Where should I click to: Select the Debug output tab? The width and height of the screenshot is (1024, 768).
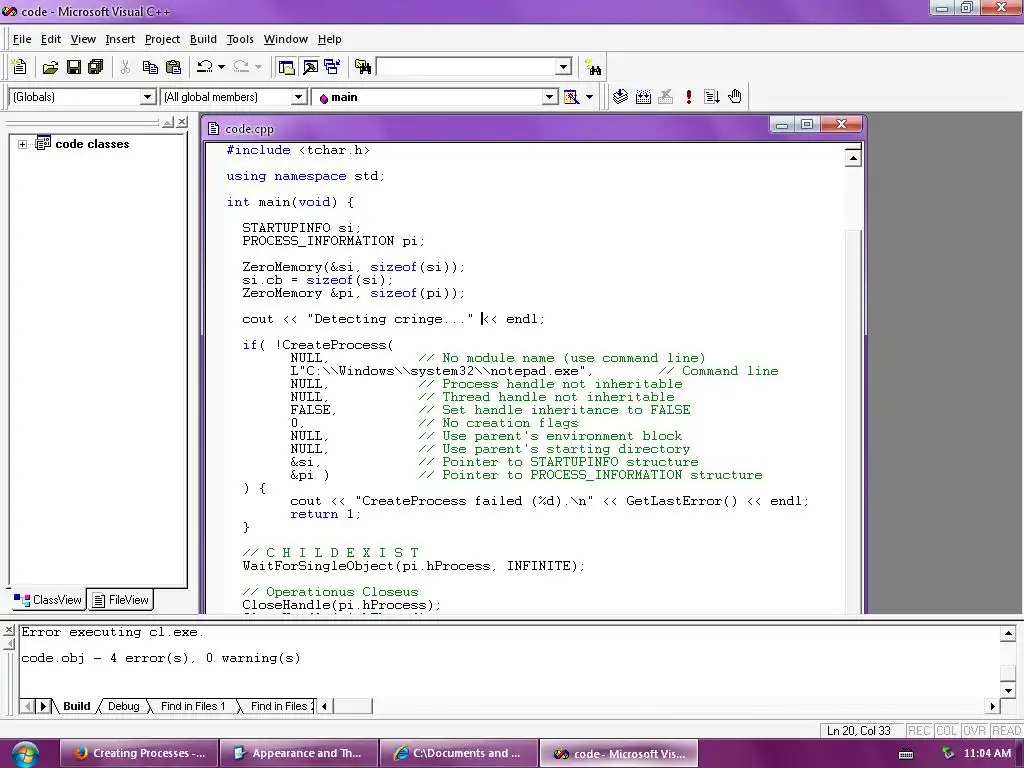(x=123, y=706)
